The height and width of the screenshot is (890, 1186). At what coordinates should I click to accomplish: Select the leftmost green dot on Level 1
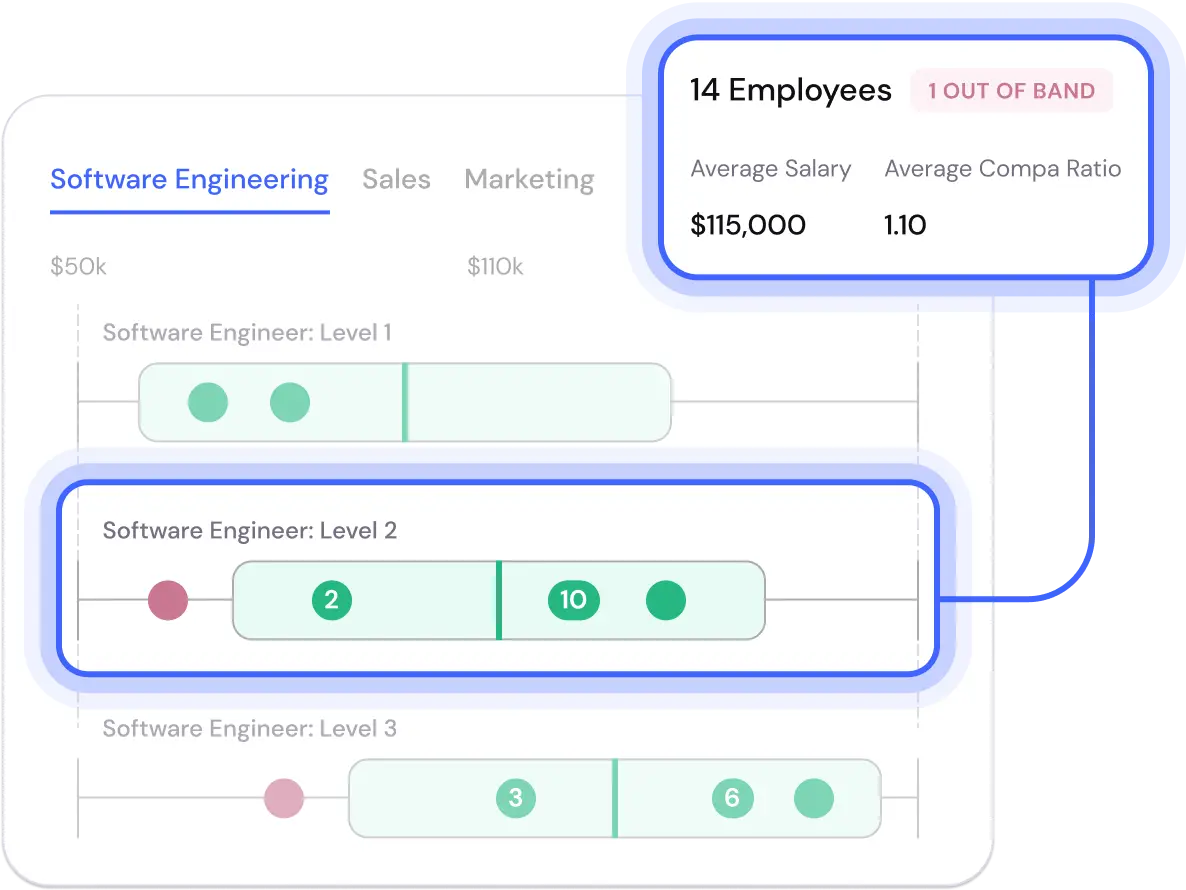[x=207, y=403]
